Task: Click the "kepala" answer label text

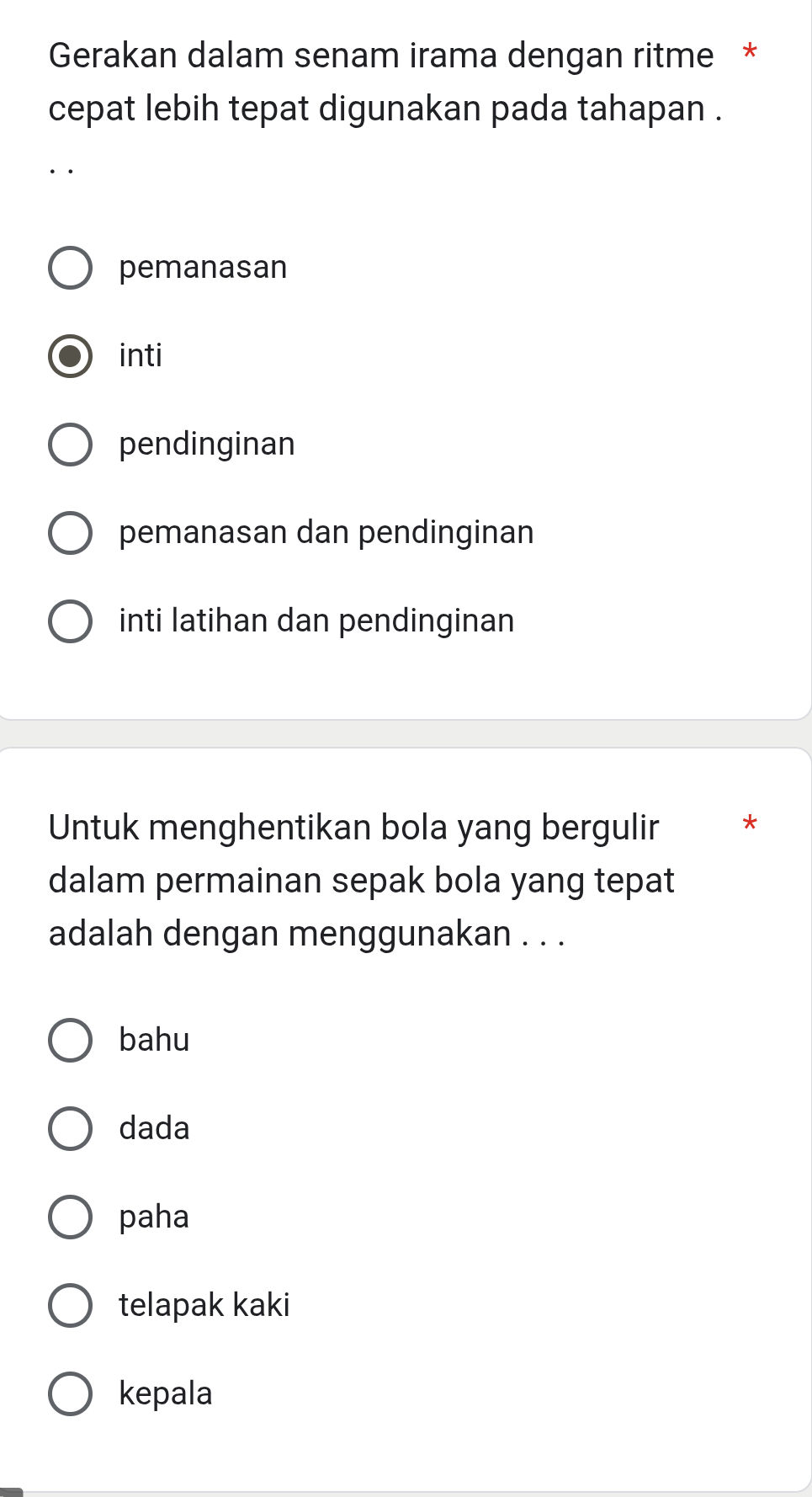Action: coord(165,1394)
